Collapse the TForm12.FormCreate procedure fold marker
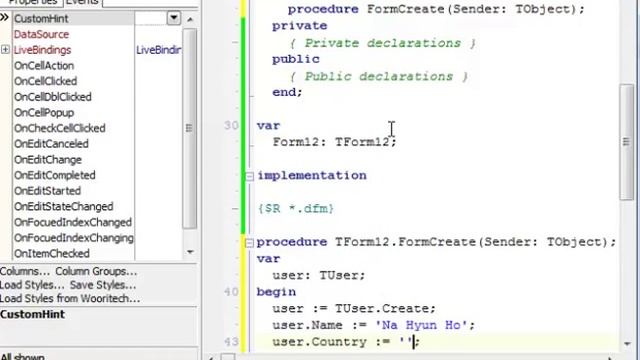Image resolution: width=640 pixels, height=360 pixels. click(x=249, y=243)
